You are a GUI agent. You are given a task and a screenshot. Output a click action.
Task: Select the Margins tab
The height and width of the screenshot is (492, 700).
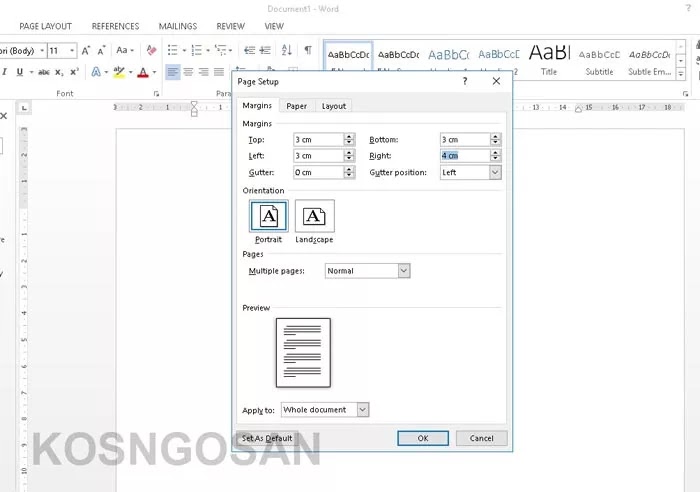point(257,105)
